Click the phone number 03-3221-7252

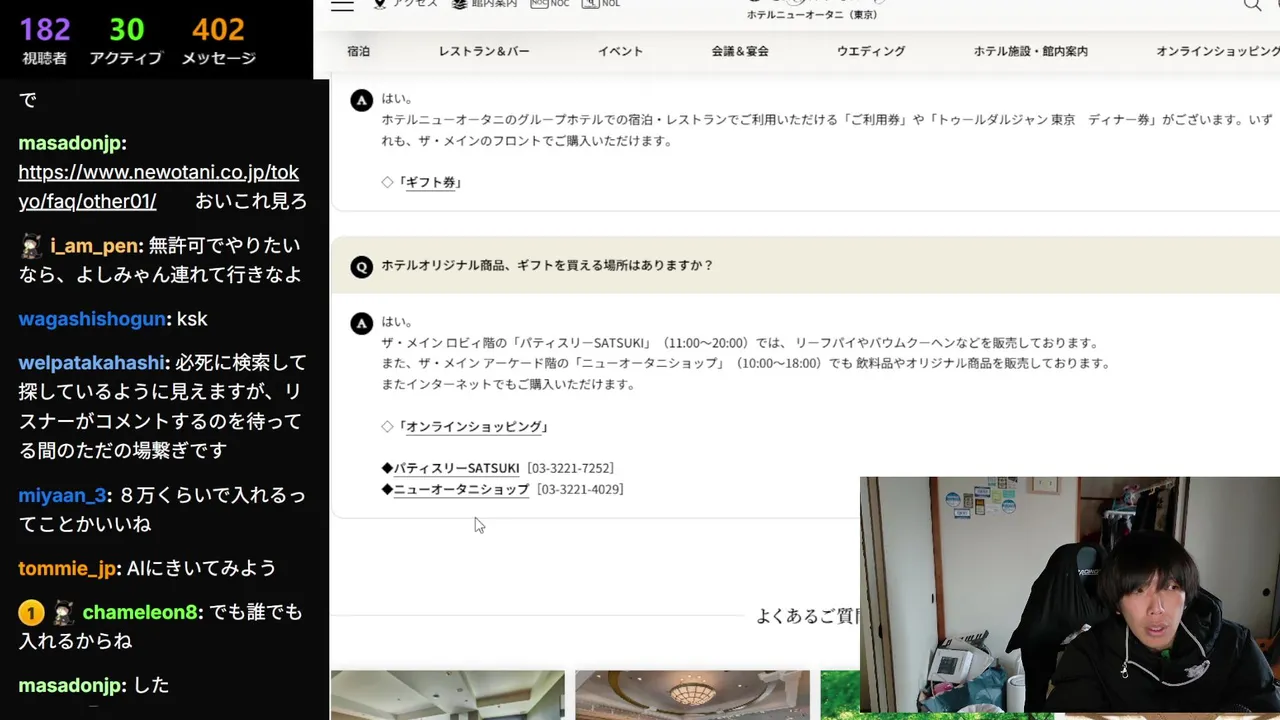[570, 468]
